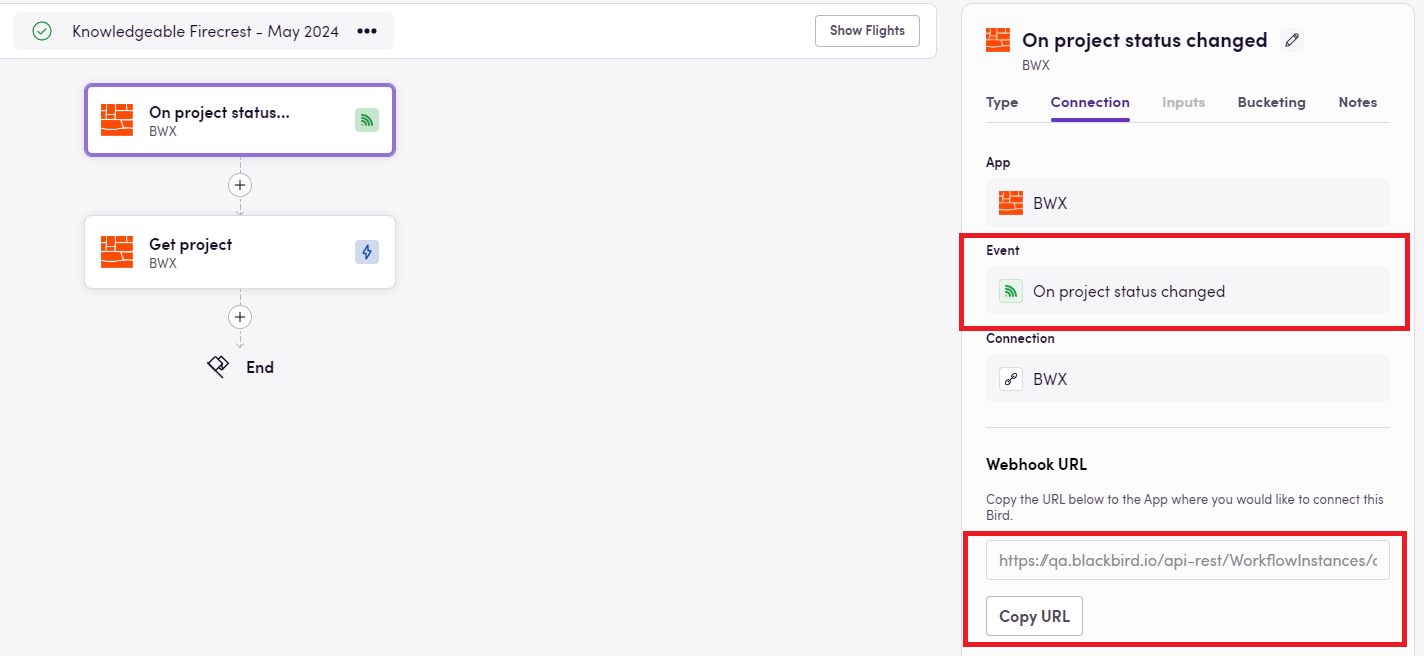Click the Webhook URL text field

click(1188, 561)
